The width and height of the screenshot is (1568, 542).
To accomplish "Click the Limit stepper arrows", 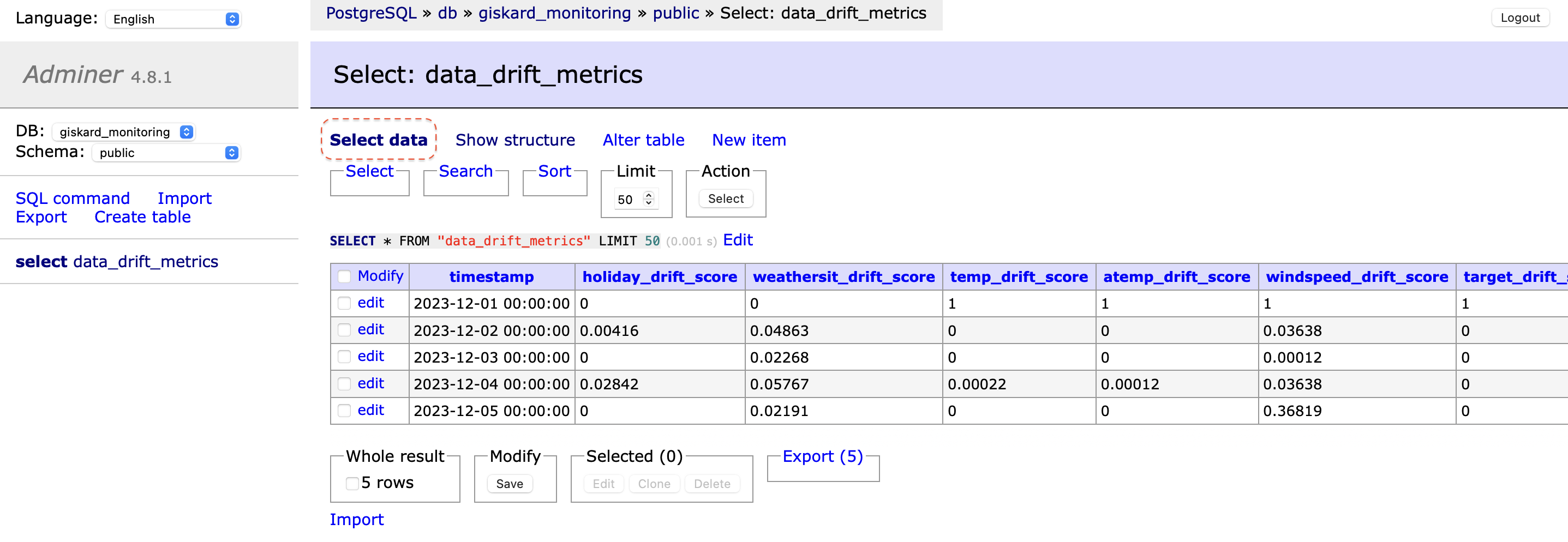I will (x=648, y=199).
